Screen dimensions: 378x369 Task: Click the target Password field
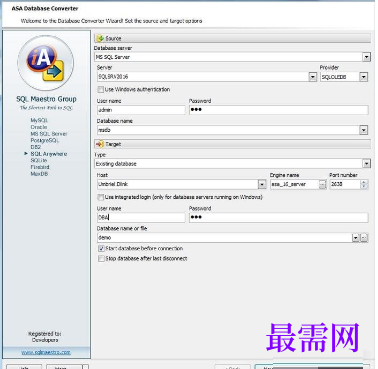click(278, 217)
